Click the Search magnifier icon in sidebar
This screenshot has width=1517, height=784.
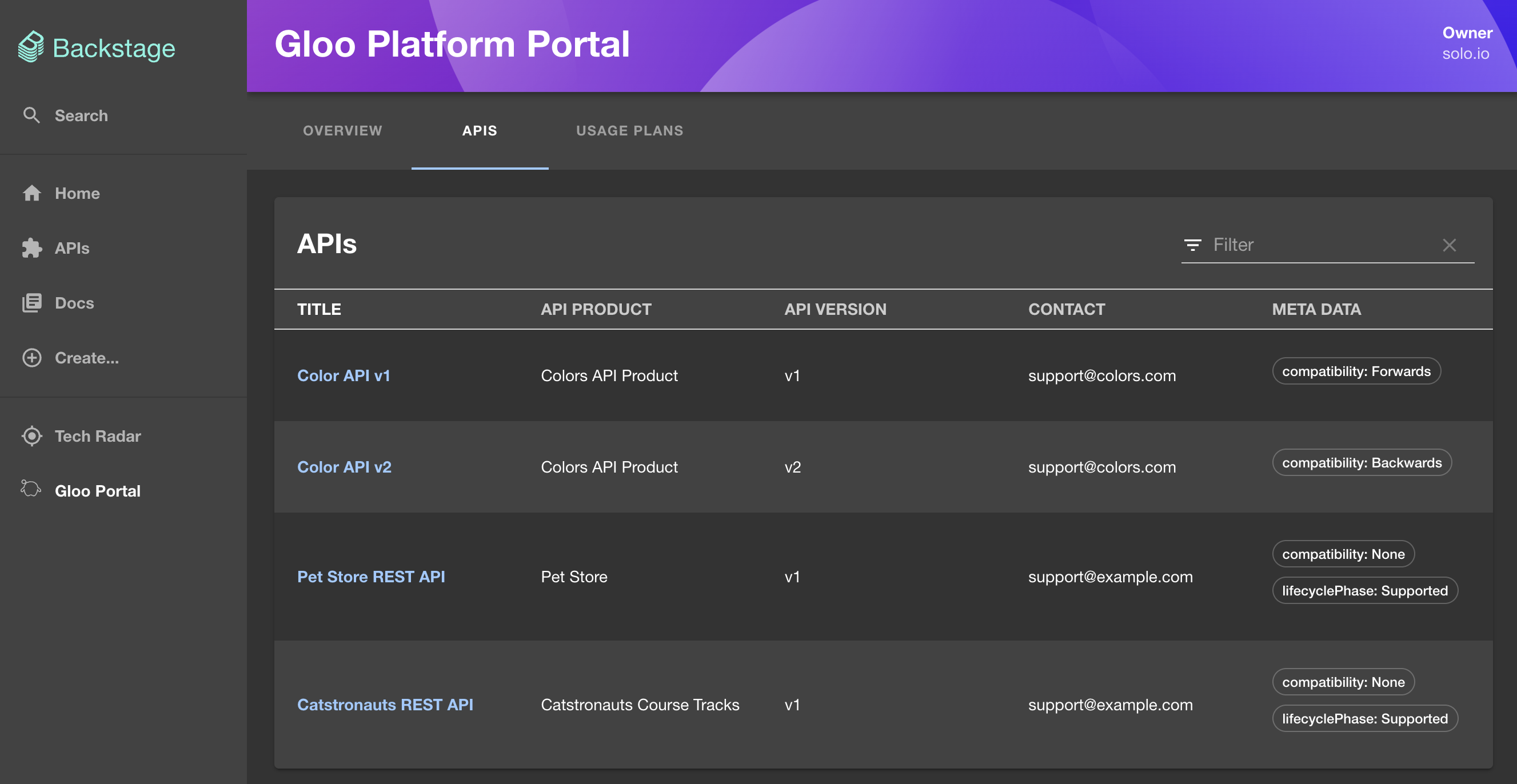31,115
